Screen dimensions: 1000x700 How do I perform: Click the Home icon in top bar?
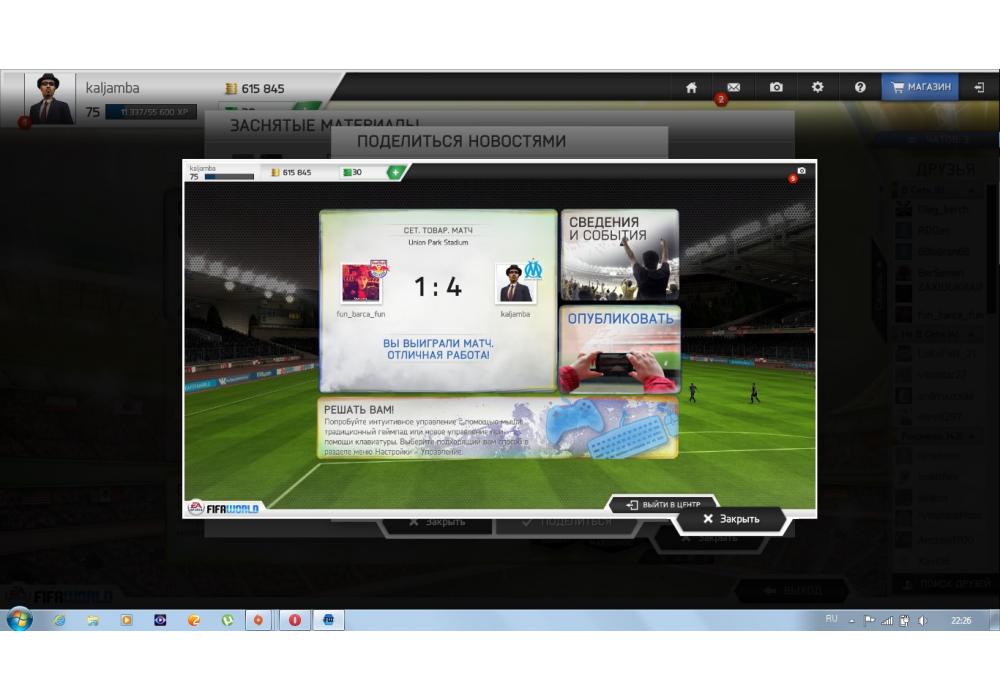[691, 88]
